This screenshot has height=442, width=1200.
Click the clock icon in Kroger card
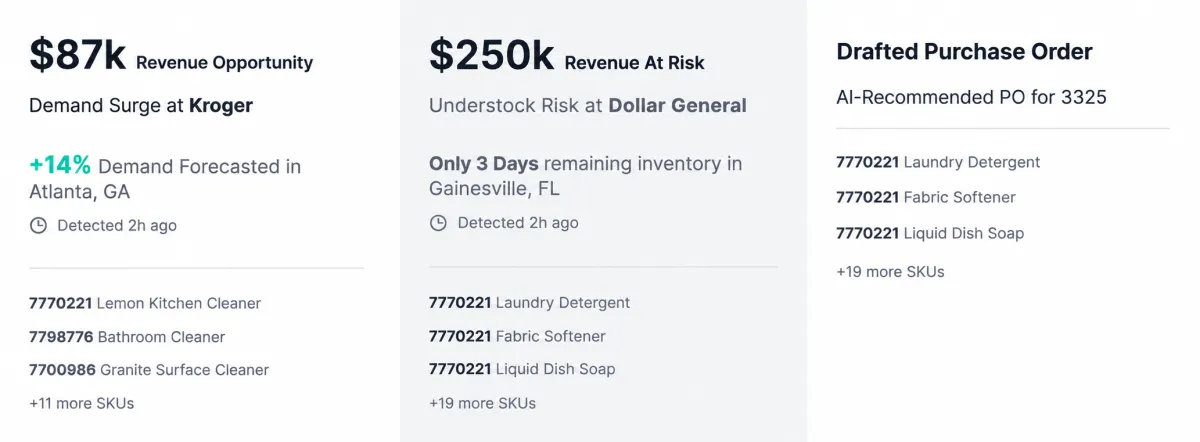click(38, 226)
